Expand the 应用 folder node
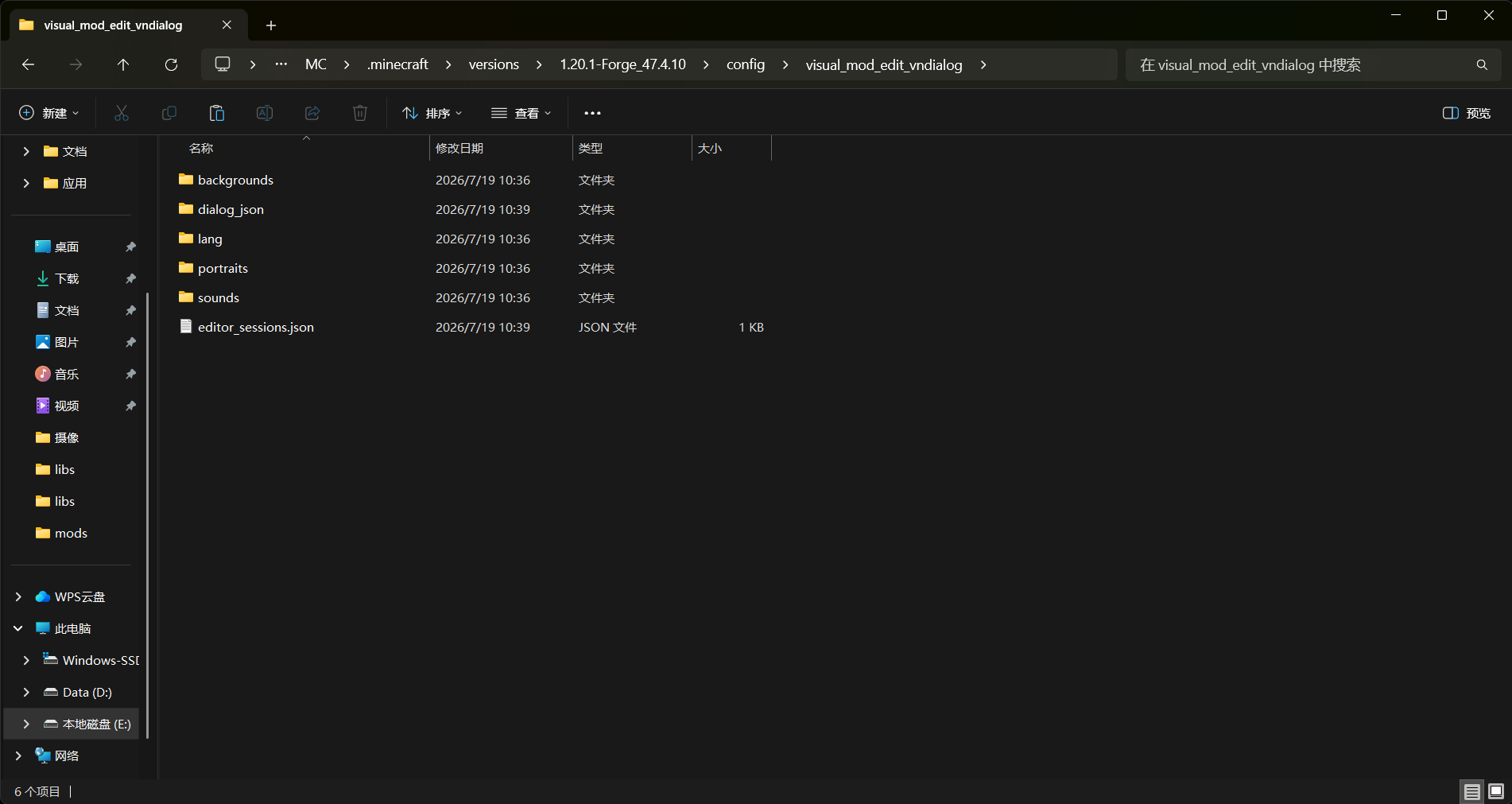The width and height of the screenshot is (1512, 804). click(x=26, y=183)
